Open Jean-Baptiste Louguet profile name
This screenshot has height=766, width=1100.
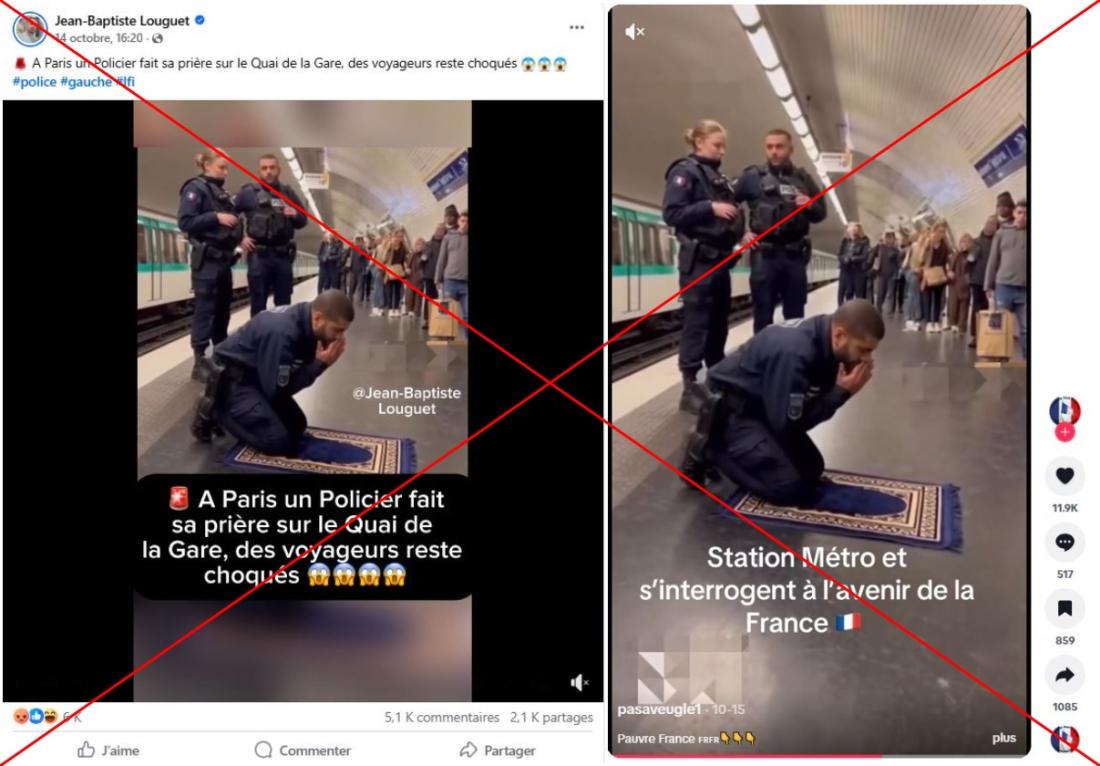pos(122,20)
